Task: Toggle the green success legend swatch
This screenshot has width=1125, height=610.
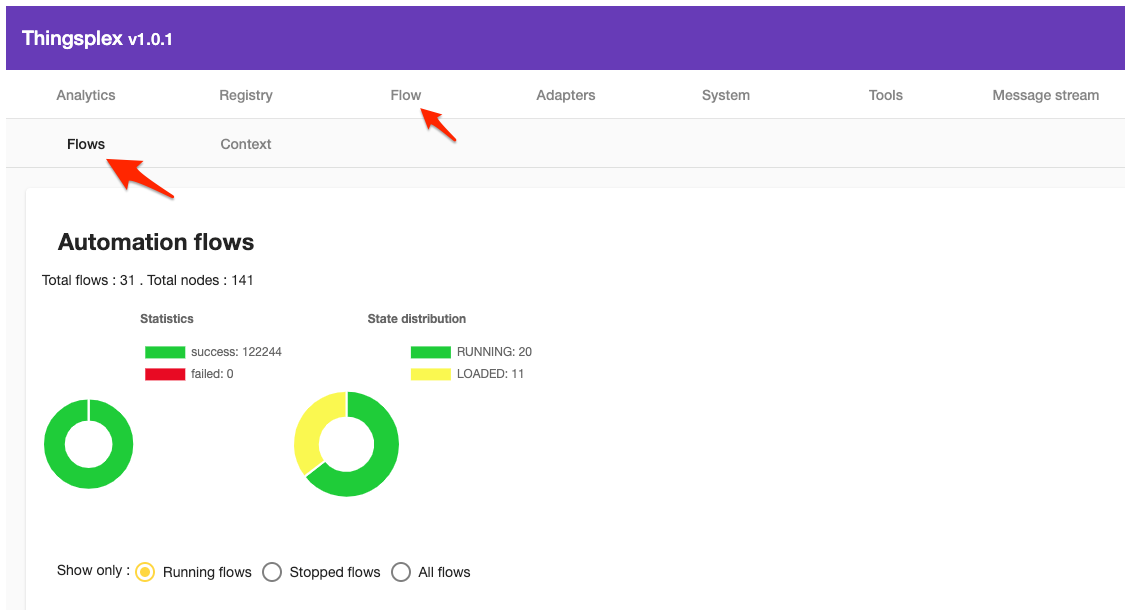Action: pyautogui.click(x=165, y=352)
